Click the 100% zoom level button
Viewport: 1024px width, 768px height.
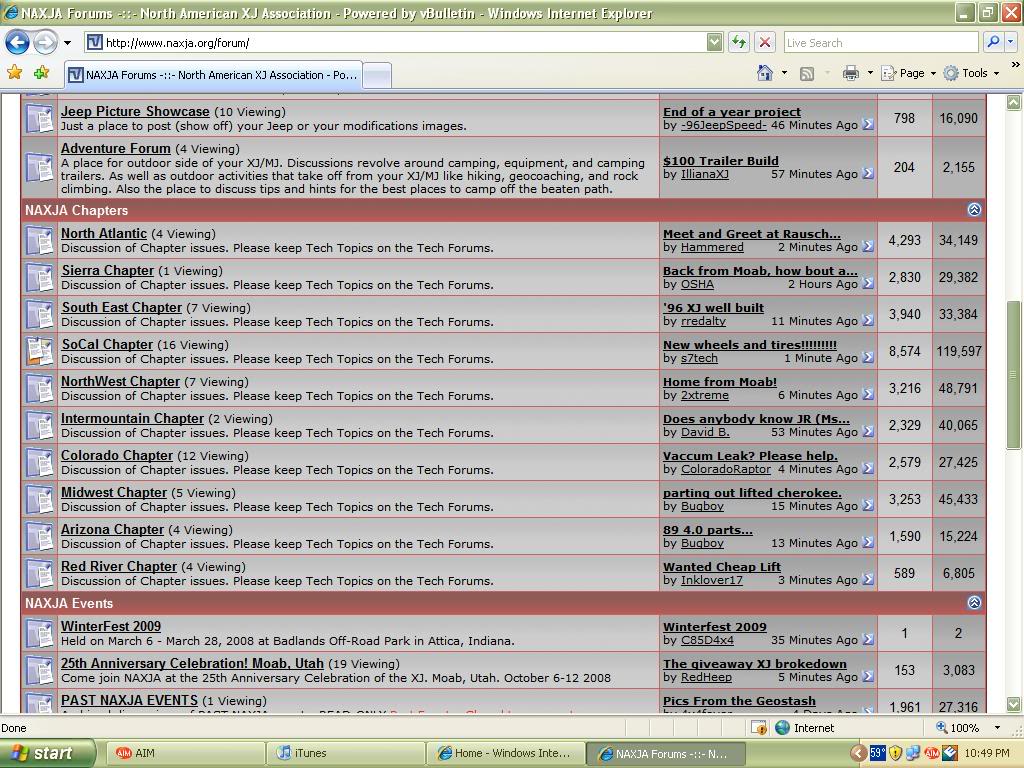[x=957, y=728]
